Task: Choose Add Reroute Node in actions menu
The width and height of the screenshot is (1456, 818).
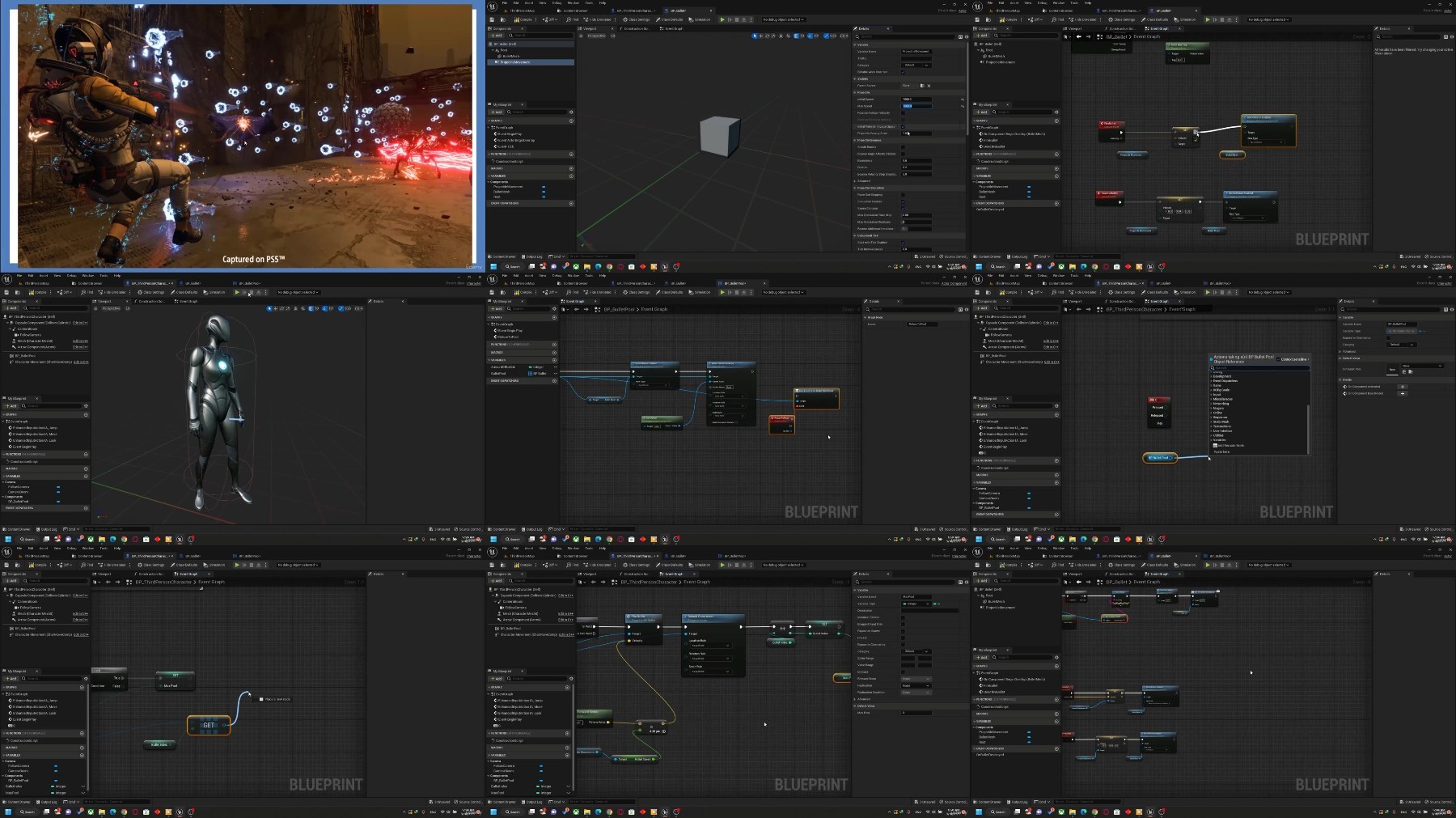Action: click(1228, 445)
